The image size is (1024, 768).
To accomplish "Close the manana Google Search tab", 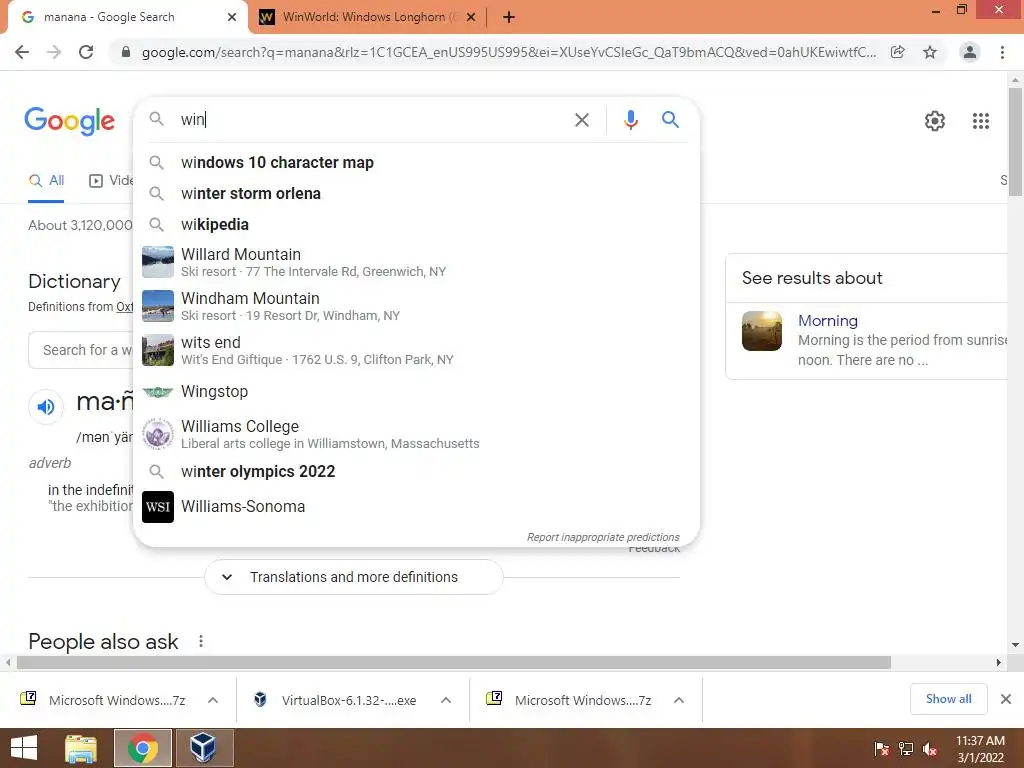I will tap(232, 17).
